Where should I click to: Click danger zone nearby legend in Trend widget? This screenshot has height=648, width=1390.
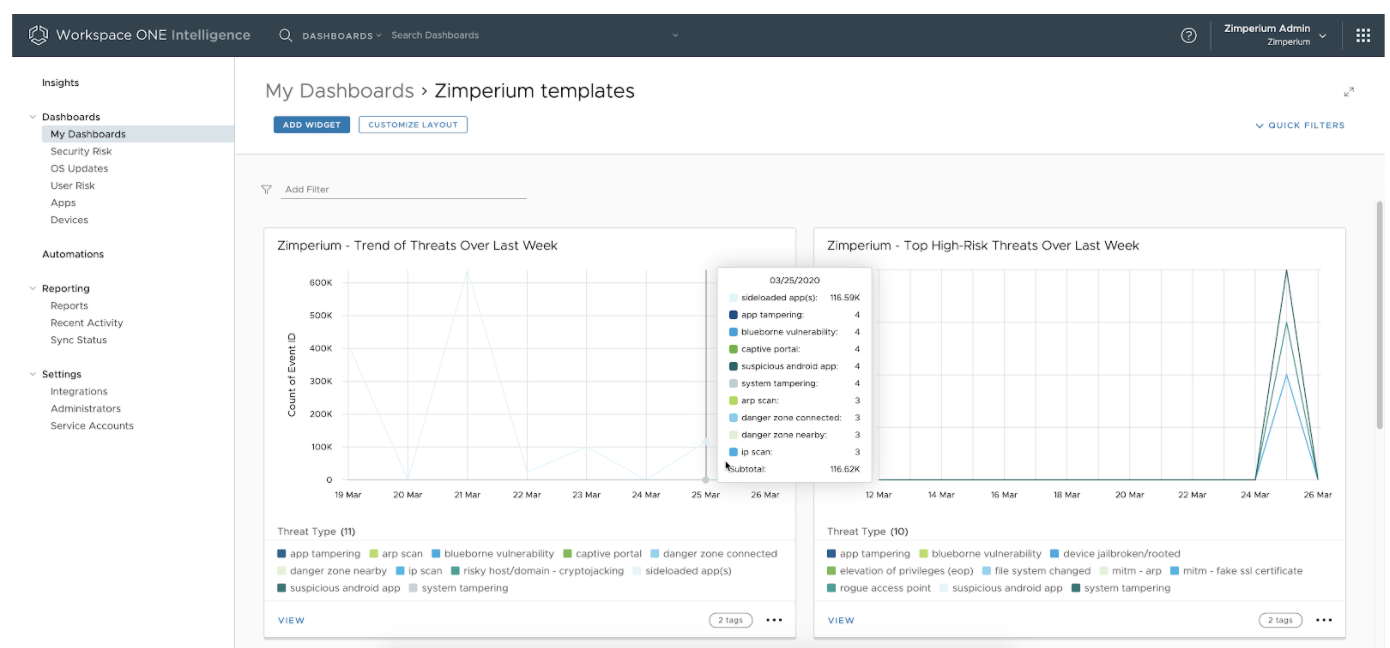332,571
